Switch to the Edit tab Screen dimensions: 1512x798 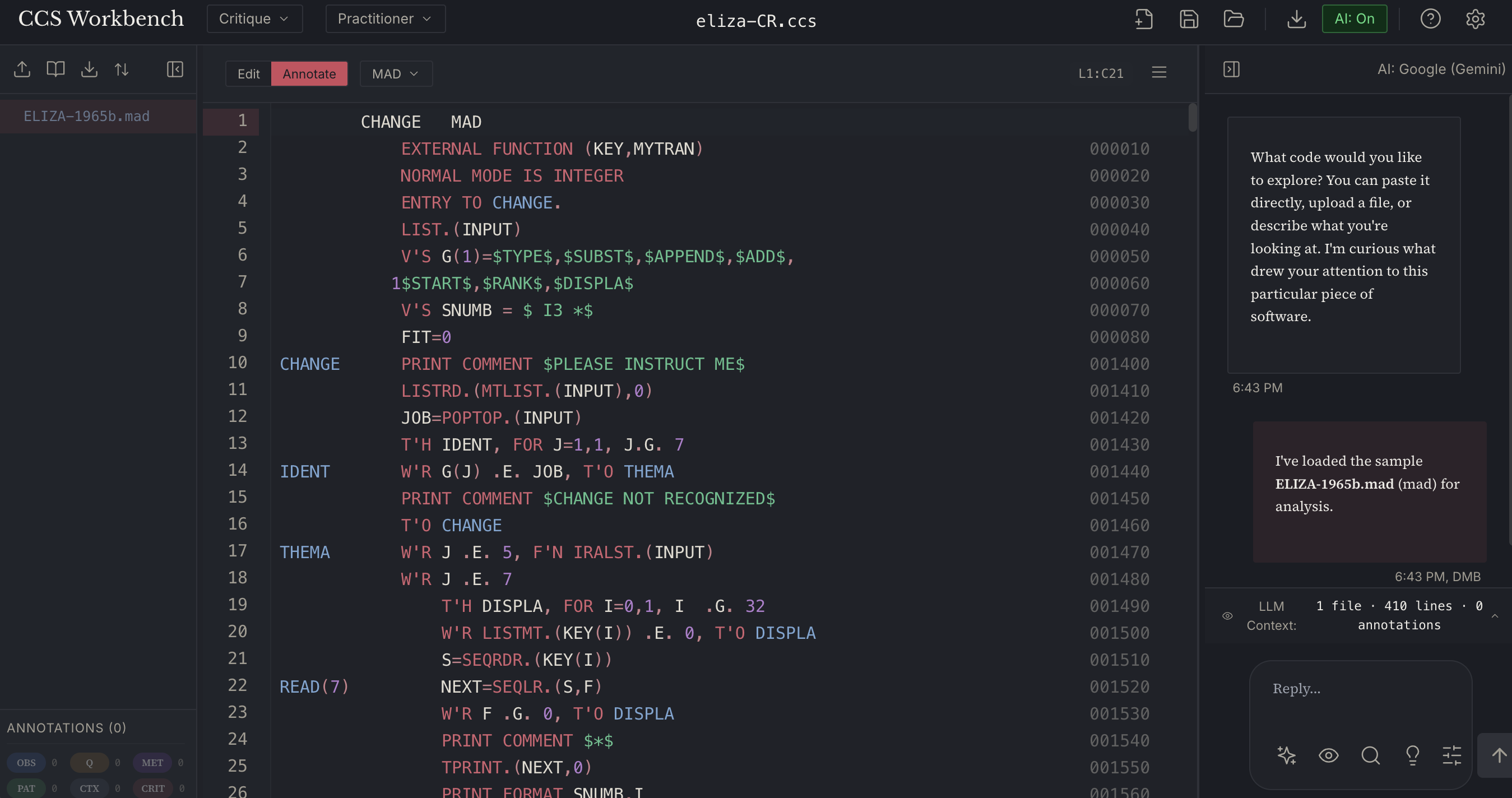(x=248, y=74)
